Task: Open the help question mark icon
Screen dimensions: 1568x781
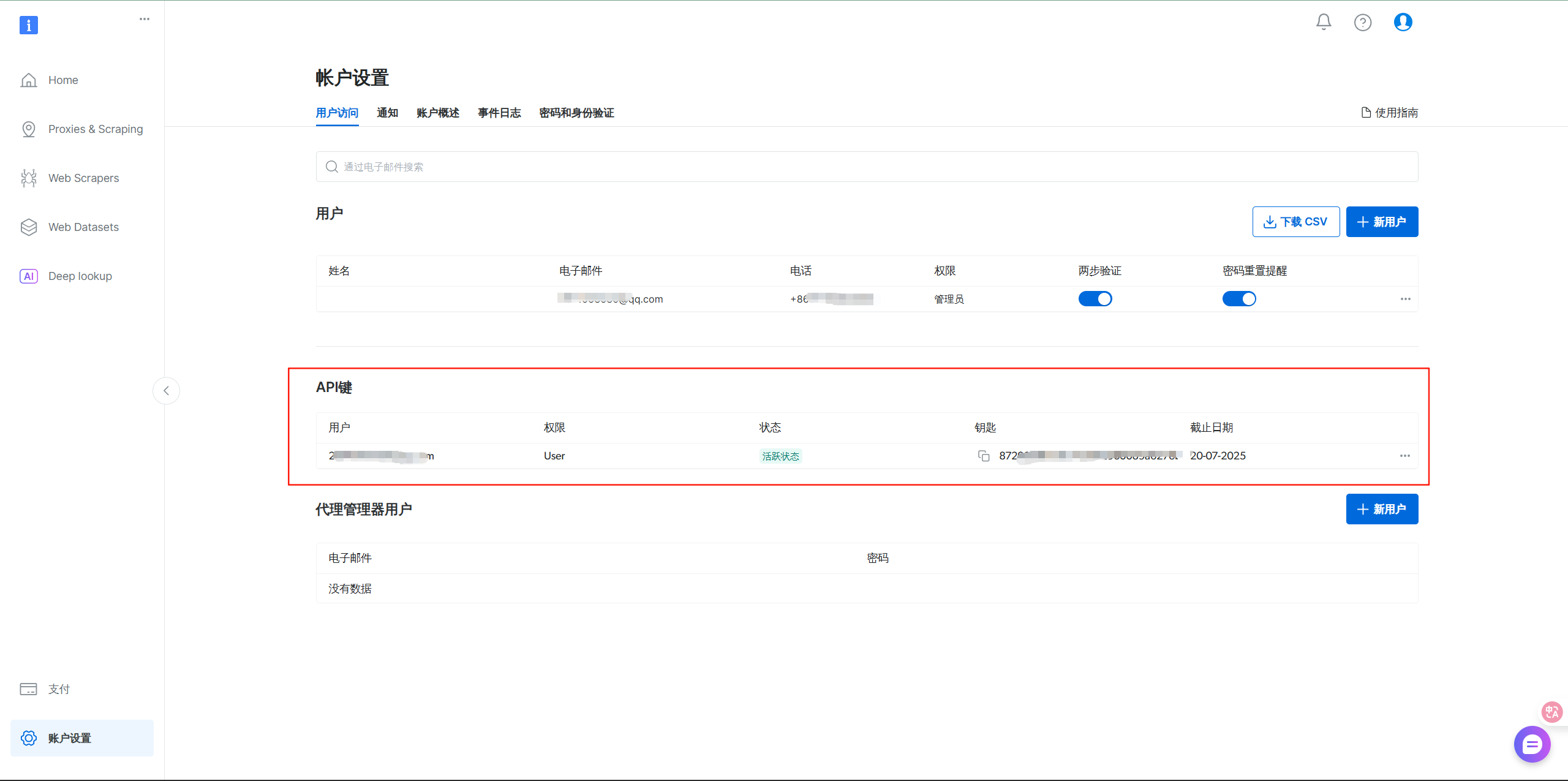Action: 1363,23
